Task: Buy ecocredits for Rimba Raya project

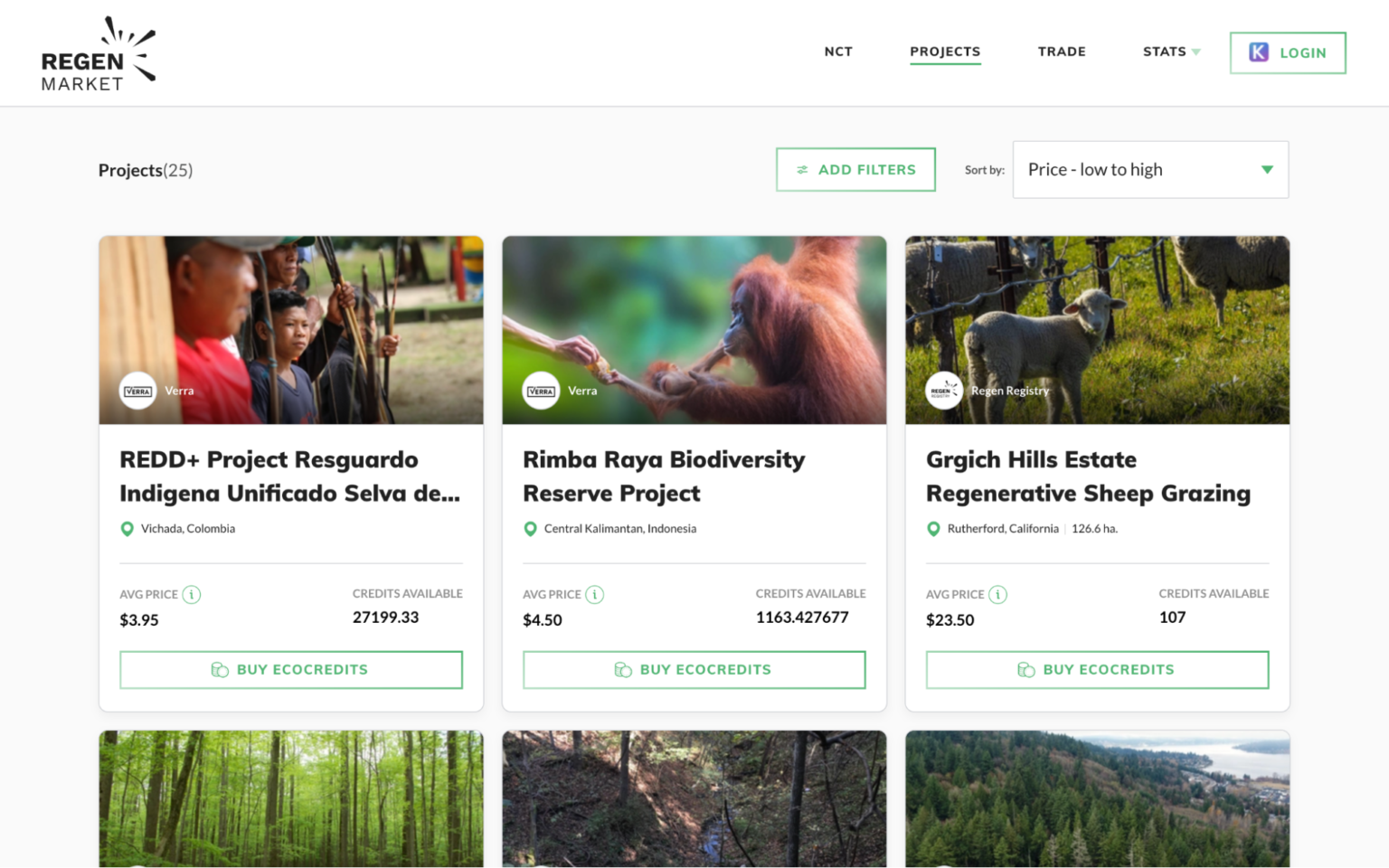Action: pos(694,670)
